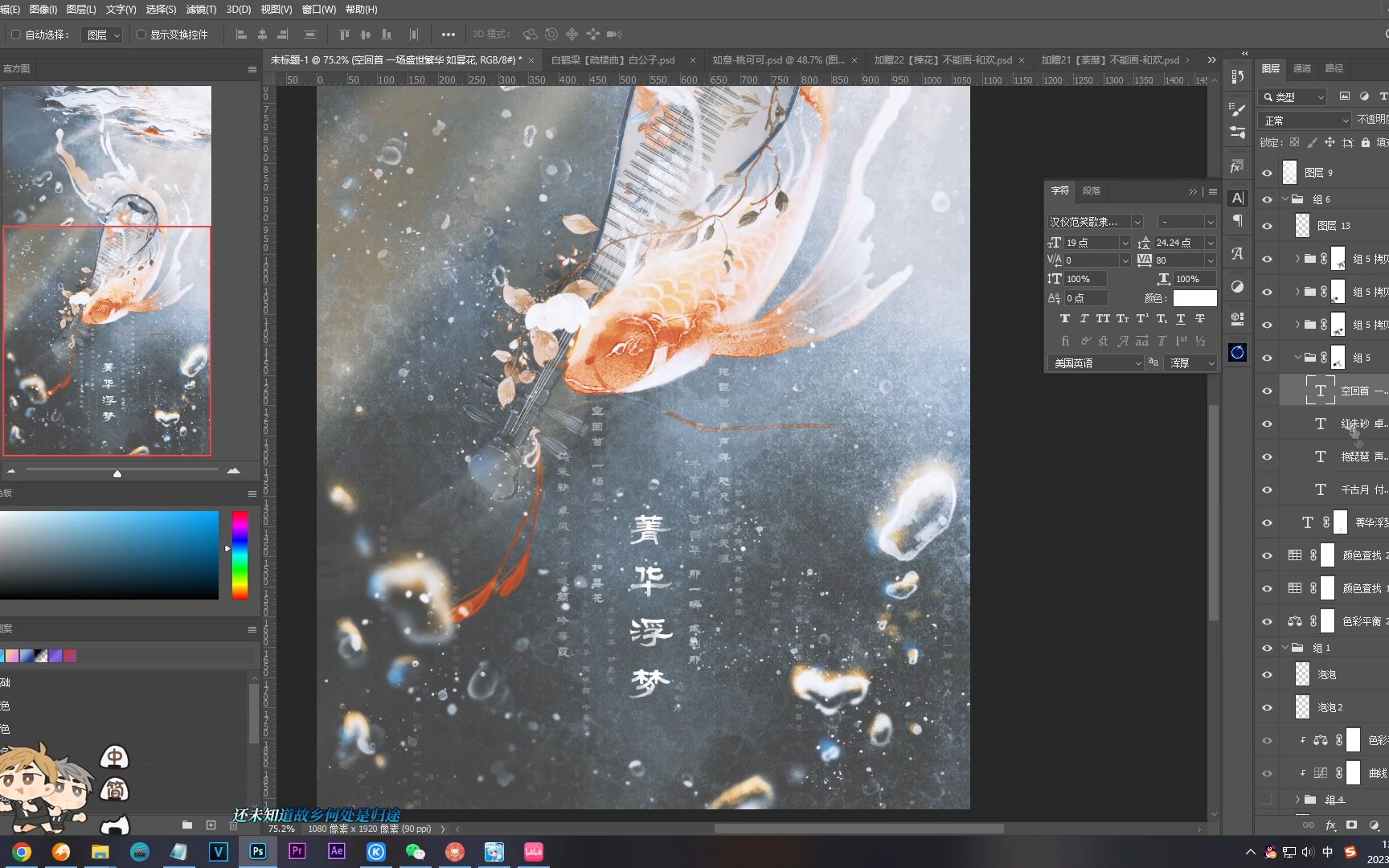Open the Styles (fx) panel icon
Viewport: 1389px width, 868px height.
[1238, 166]
